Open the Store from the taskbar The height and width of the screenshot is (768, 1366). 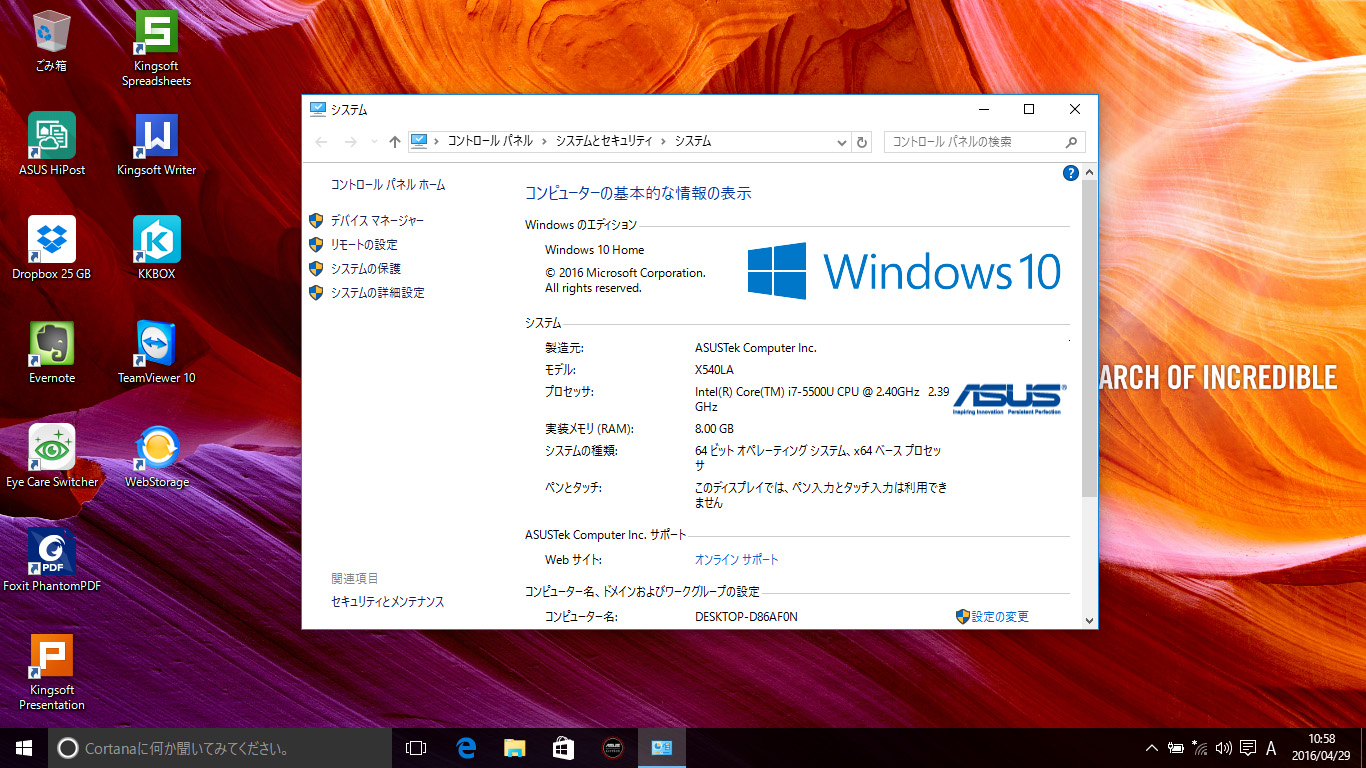(x=563, y=748)
